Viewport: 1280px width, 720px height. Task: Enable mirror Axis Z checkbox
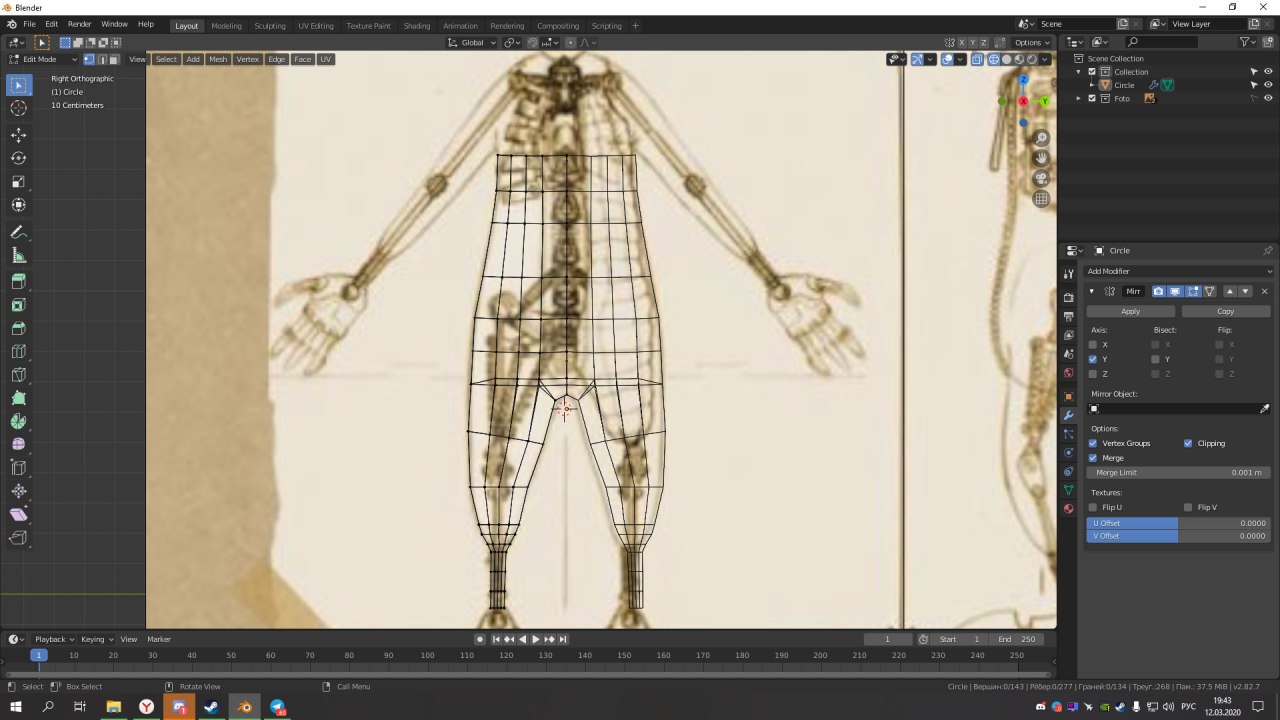(1093, 373)
